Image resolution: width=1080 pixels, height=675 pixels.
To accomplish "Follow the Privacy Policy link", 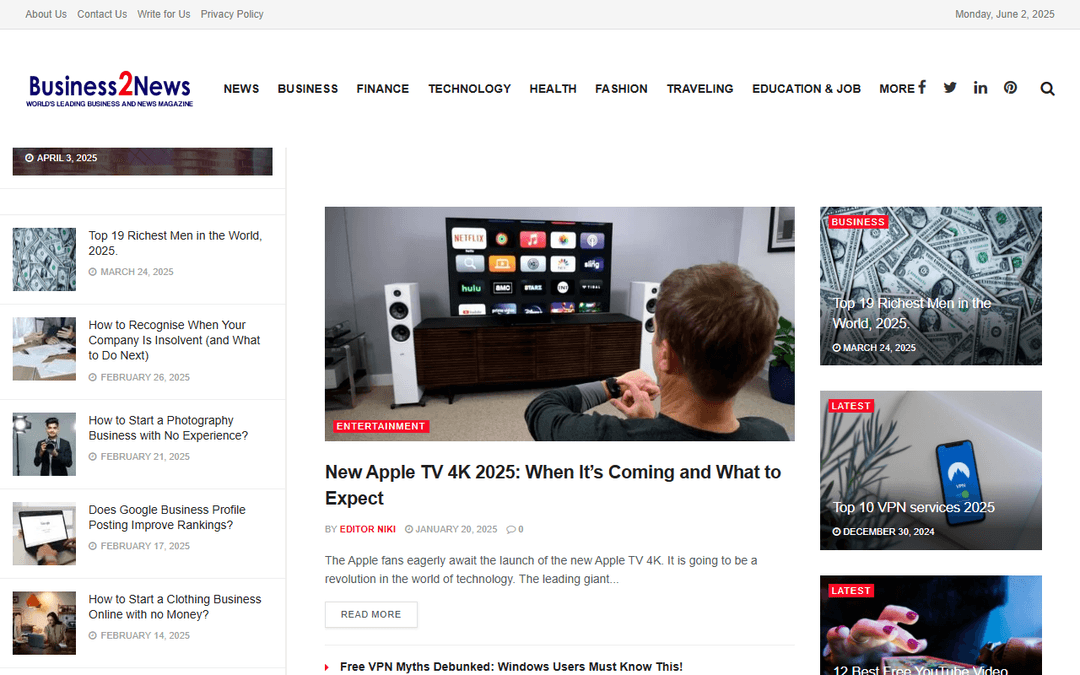I will (x=232, y=14).
